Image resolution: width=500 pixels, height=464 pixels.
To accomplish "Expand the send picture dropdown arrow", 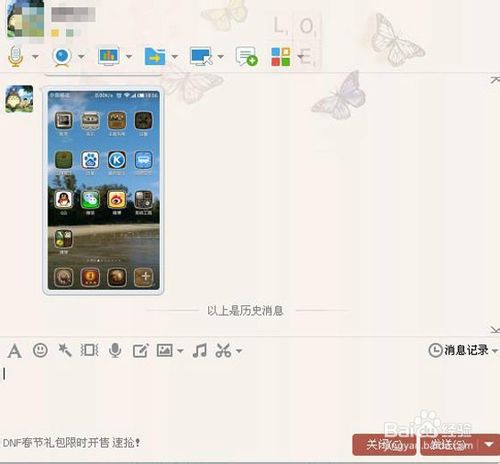I will (180, 351).
